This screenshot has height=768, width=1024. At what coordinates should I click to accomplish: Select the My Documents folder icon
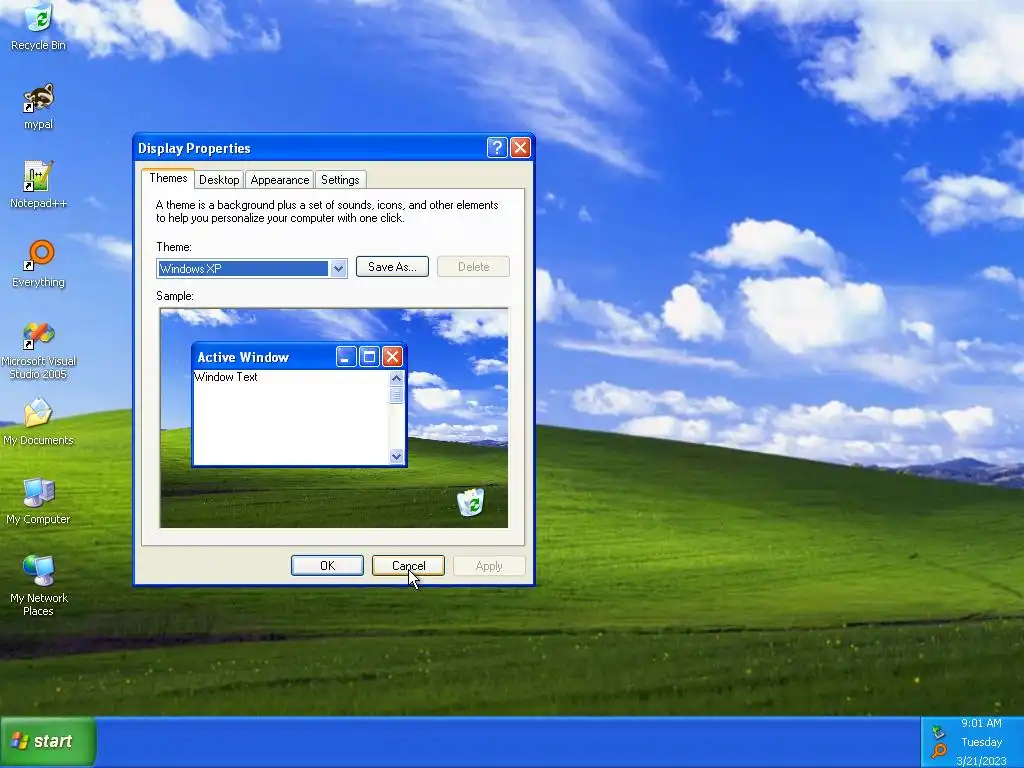click(x=39, y=423)
